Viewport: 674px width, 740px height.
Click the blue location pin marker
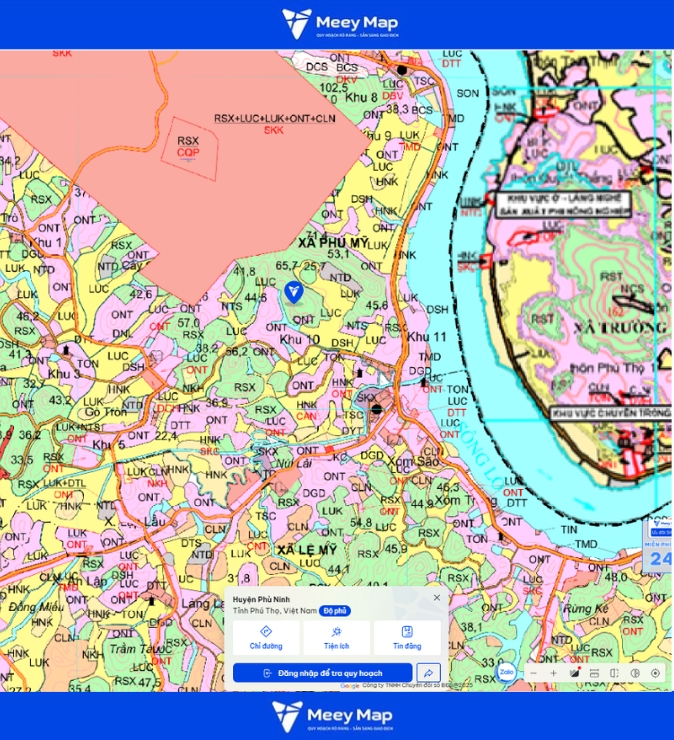[294, 293]
